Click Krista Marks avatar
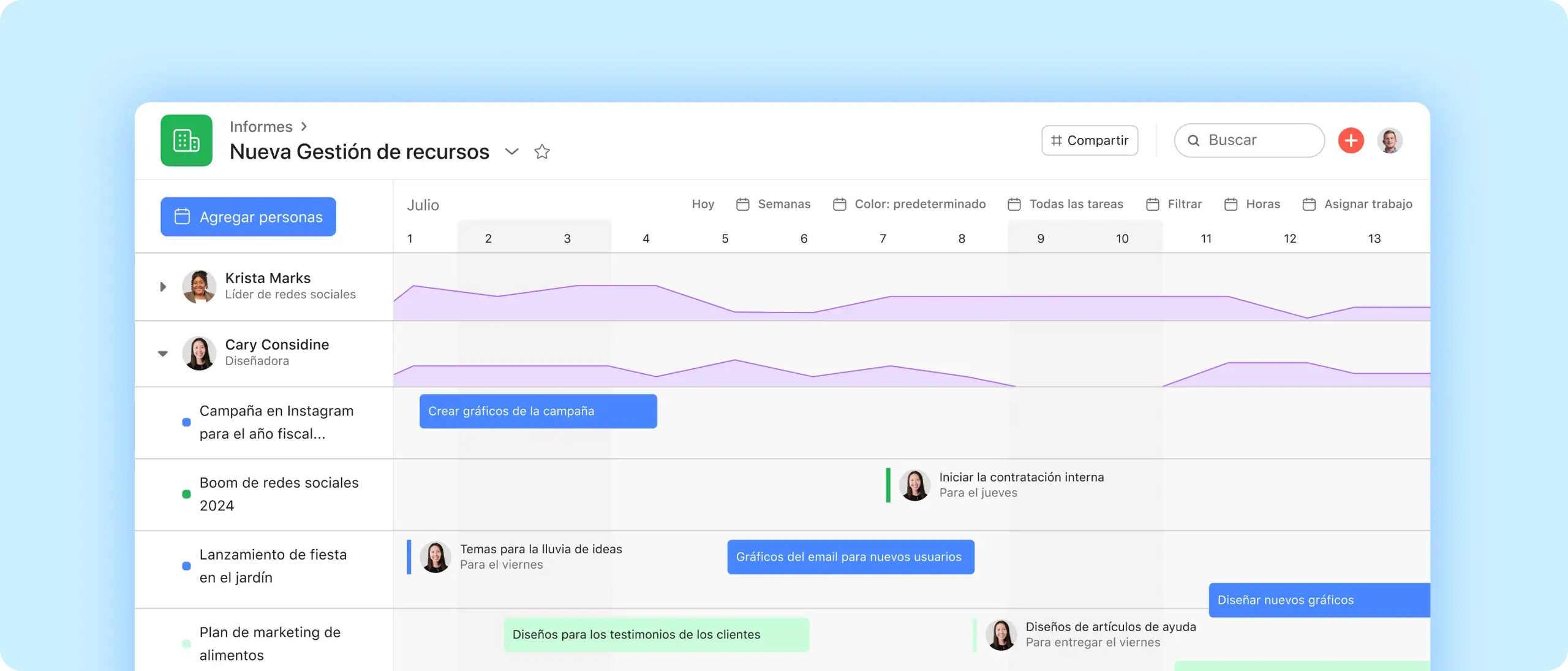The height and width of the screenshot is (671, 1568). click(199, 287)
